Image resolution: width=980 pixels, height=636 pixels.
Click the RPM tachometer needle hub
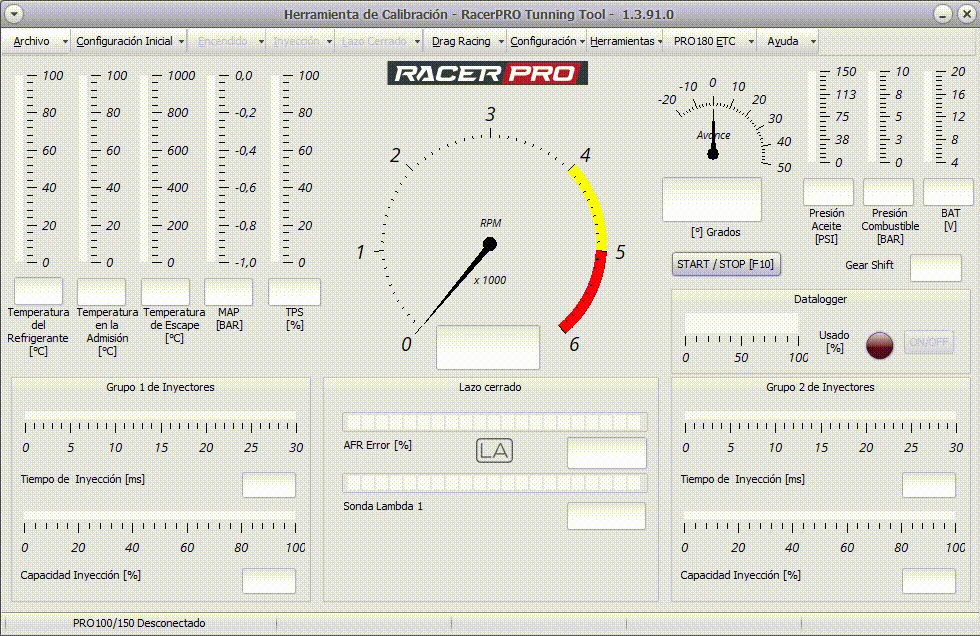(x=490, y=243)
